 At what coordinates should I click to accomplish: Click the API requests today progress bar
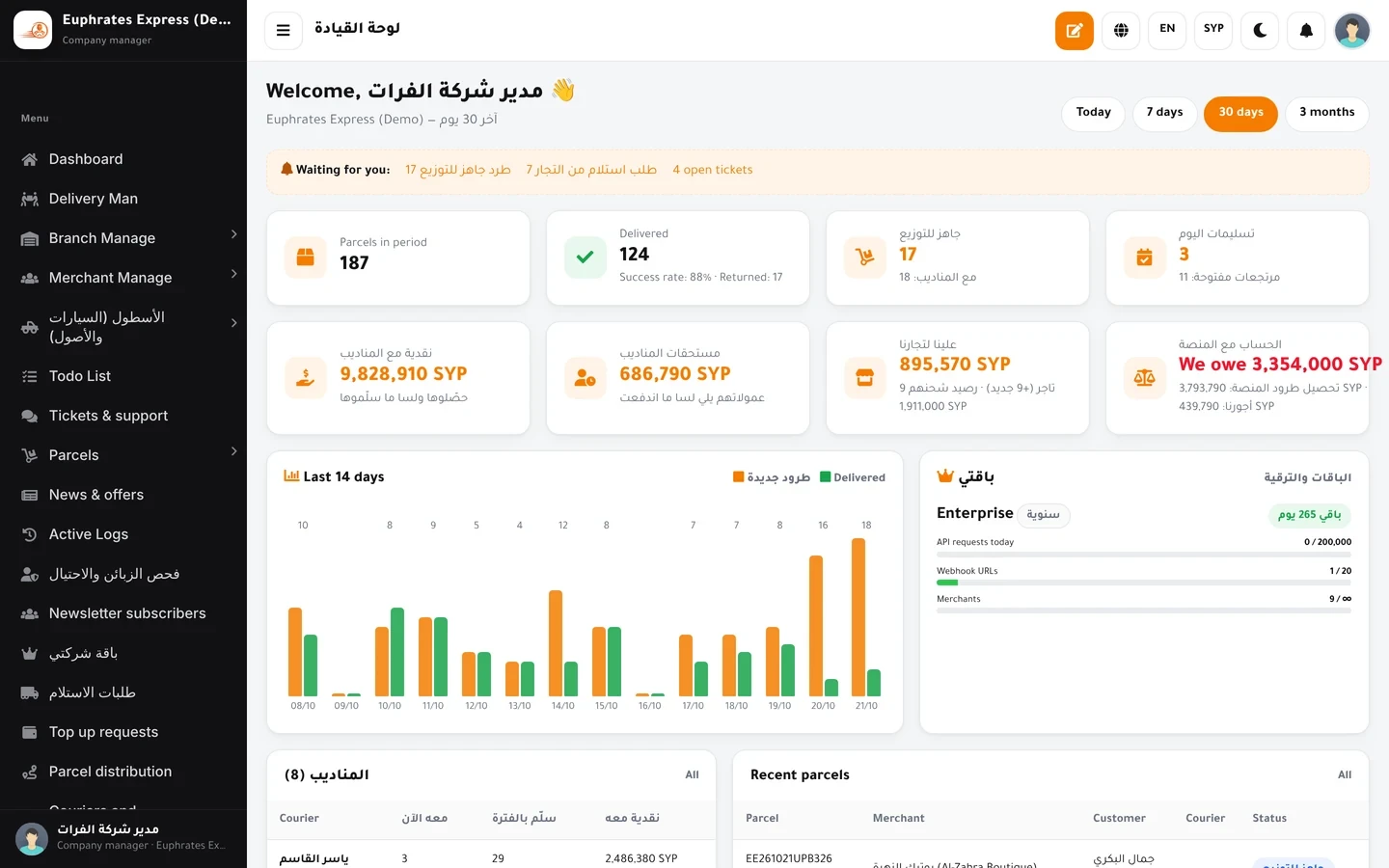[1144, 555]
